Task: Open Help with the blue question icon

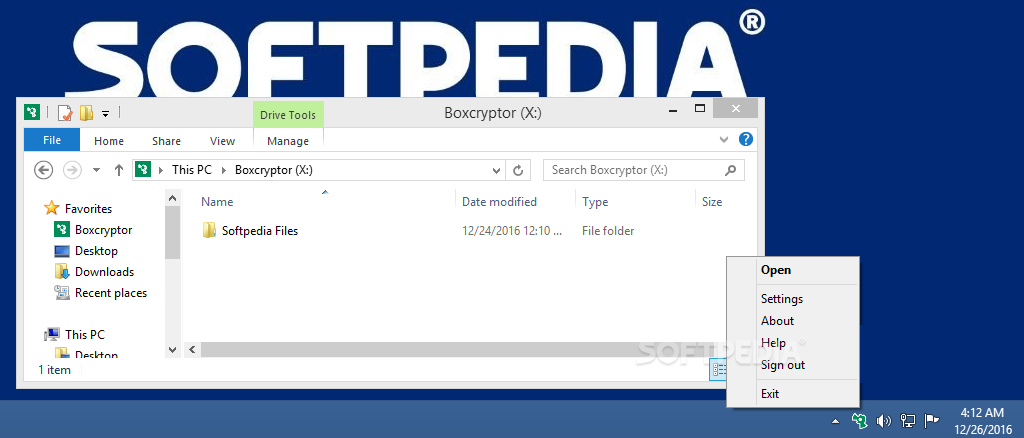Action: click(x=746, y=139)
